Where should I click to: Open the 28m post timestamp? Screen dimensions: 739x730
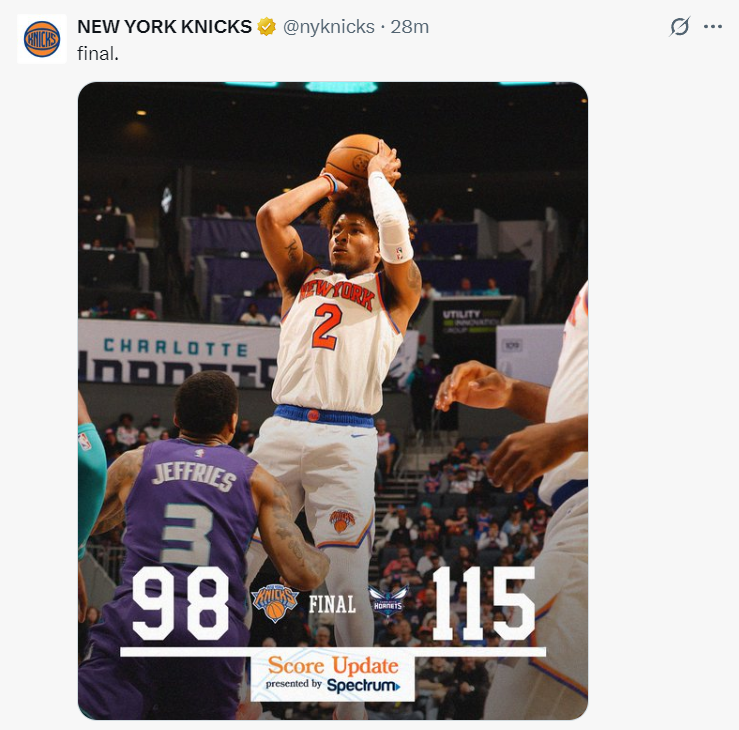click(410, 27)
